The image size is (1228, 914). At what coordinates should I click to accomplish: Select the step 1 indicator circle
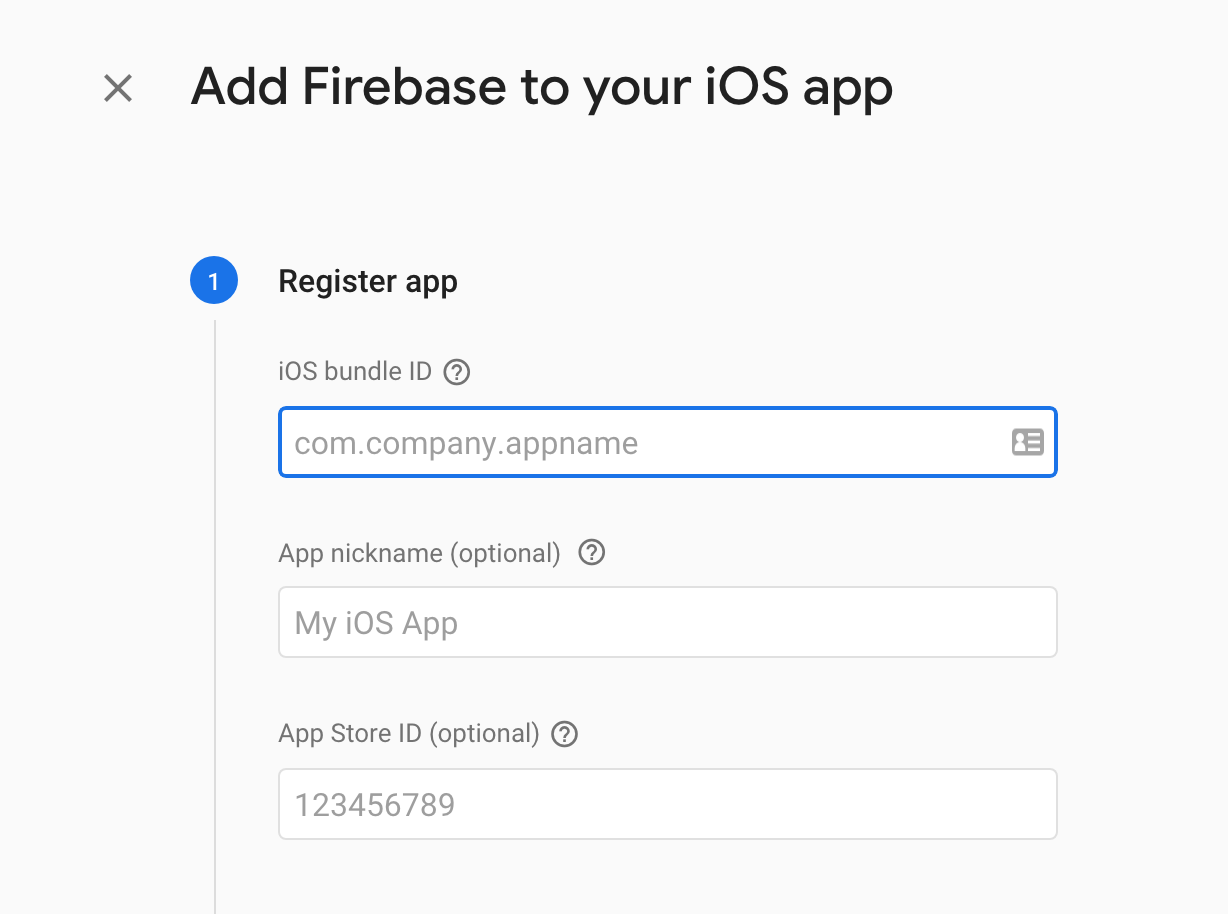point(213,281)
